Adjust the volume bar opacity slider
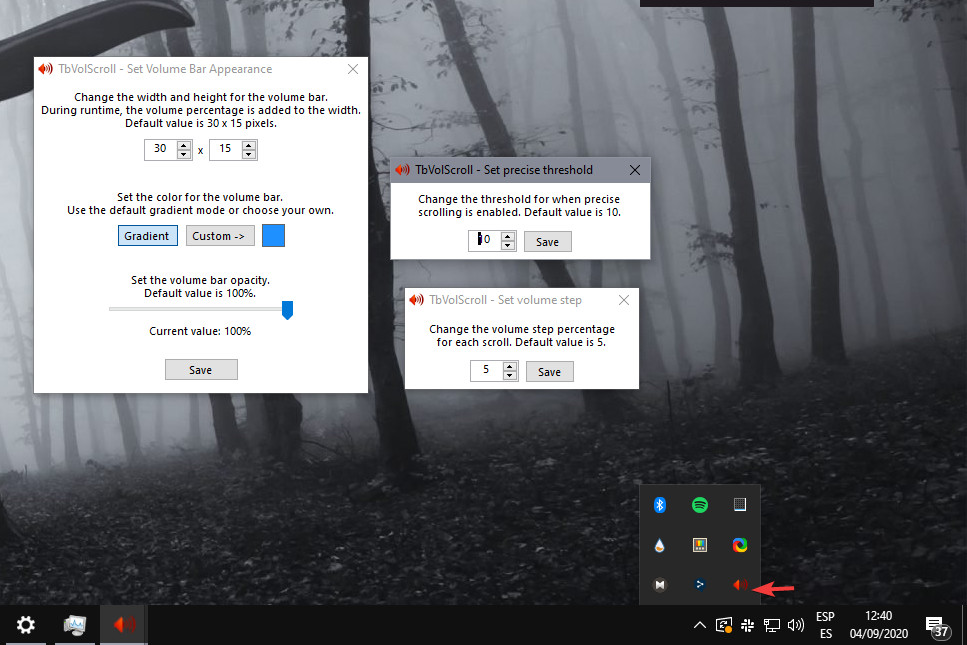The height and width of the screenshot is (645, 967). coord(287,310)
